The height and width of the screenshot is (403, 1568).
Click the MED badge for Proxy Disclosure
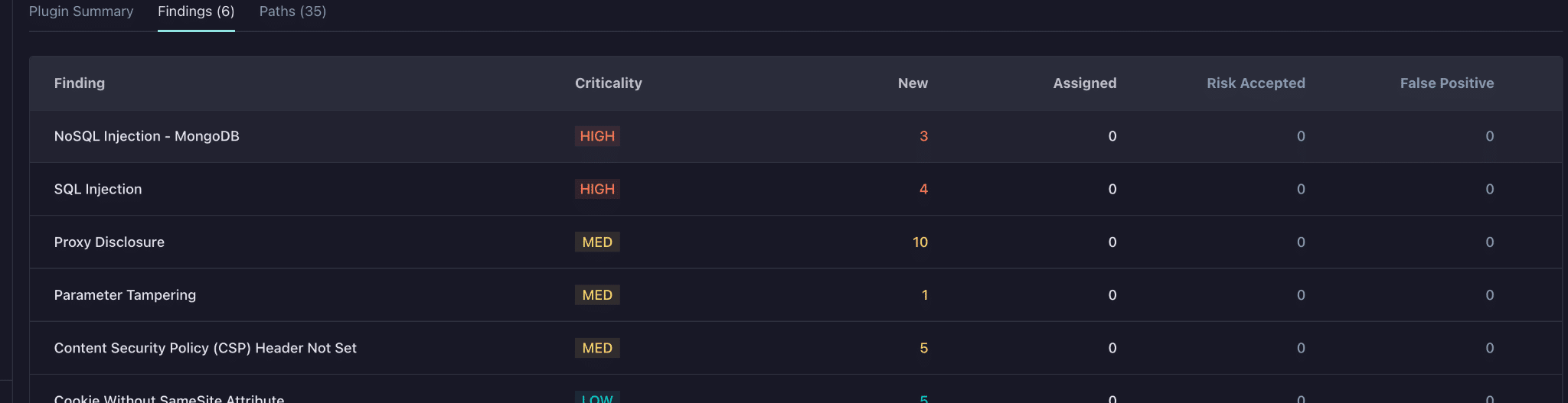597,242
